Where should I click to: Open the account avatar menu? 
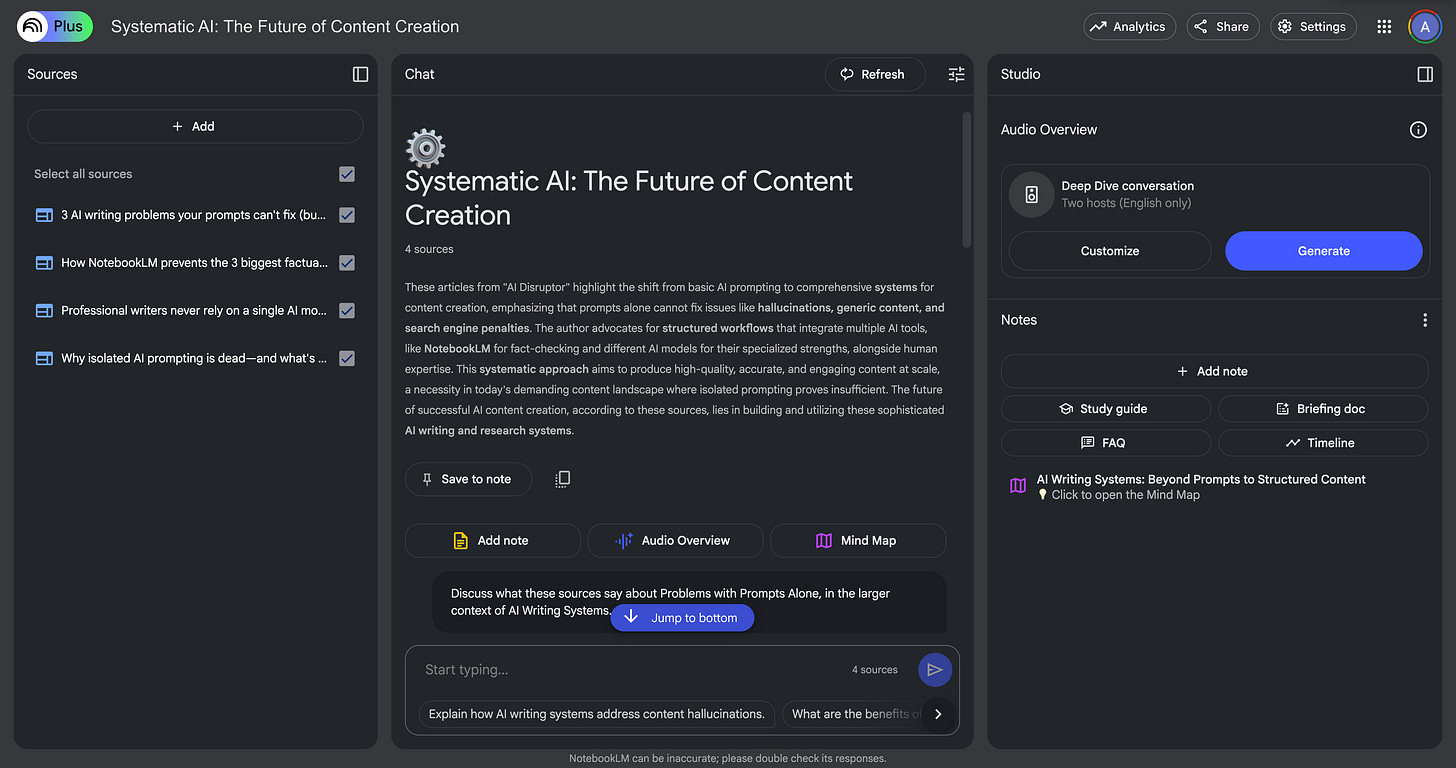point(1425,27)
